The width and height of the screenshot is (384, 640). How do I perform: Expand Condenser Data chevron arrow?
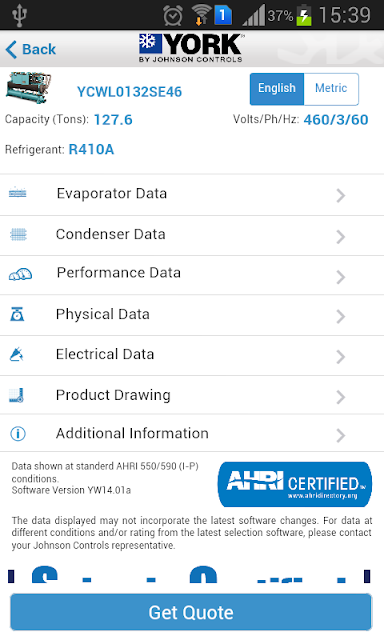(341, 237)
